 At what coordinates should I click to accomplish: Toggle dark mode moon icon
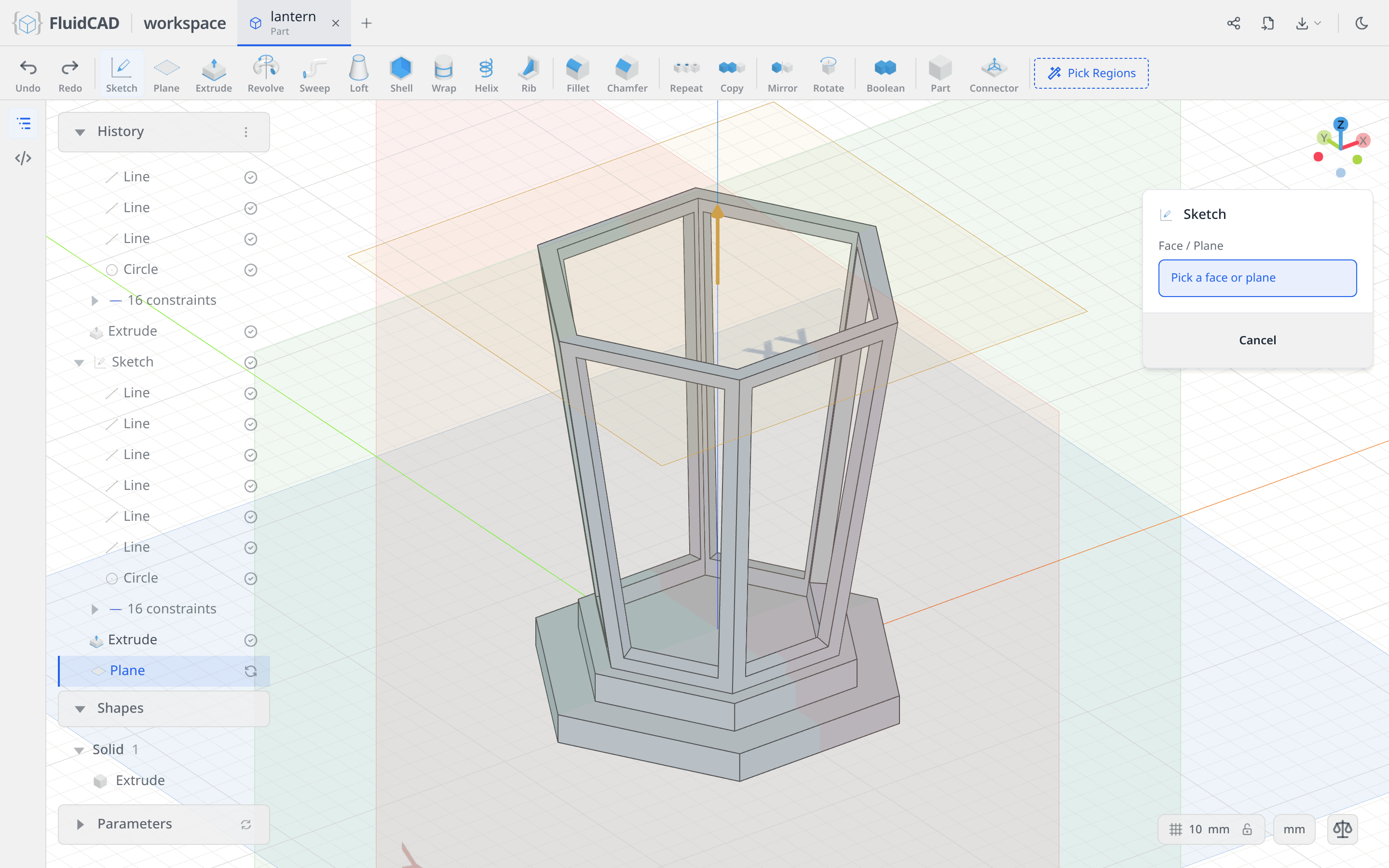click(1362, 23)
